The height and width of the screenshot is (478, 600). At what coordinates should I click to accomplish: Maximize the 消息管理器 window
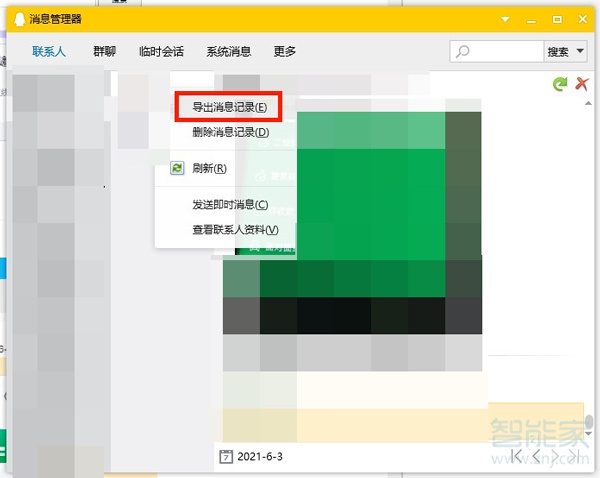pos(557,19)
